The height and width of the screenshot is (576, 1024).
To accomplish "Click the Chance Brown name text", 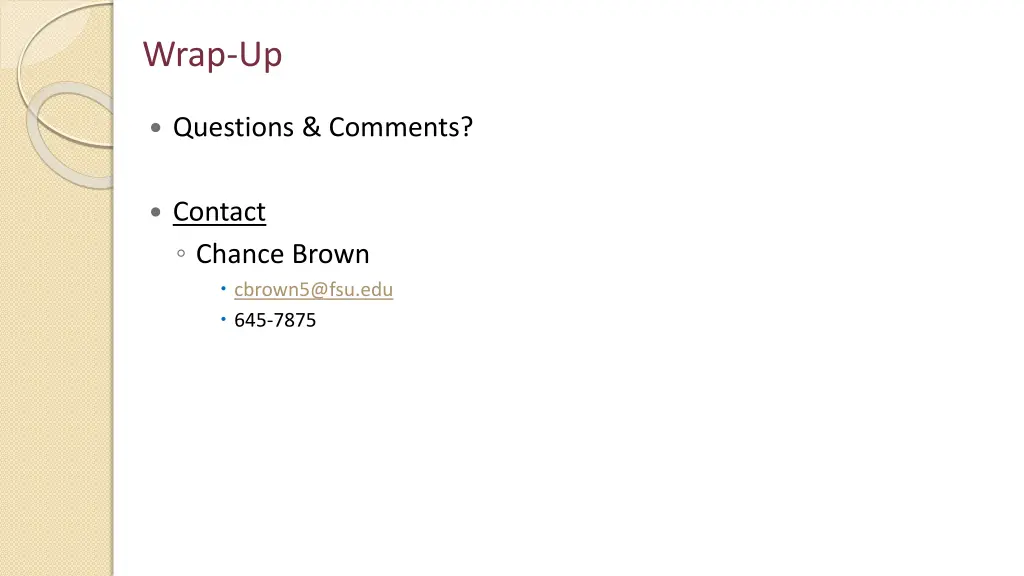I will [282, 254].
